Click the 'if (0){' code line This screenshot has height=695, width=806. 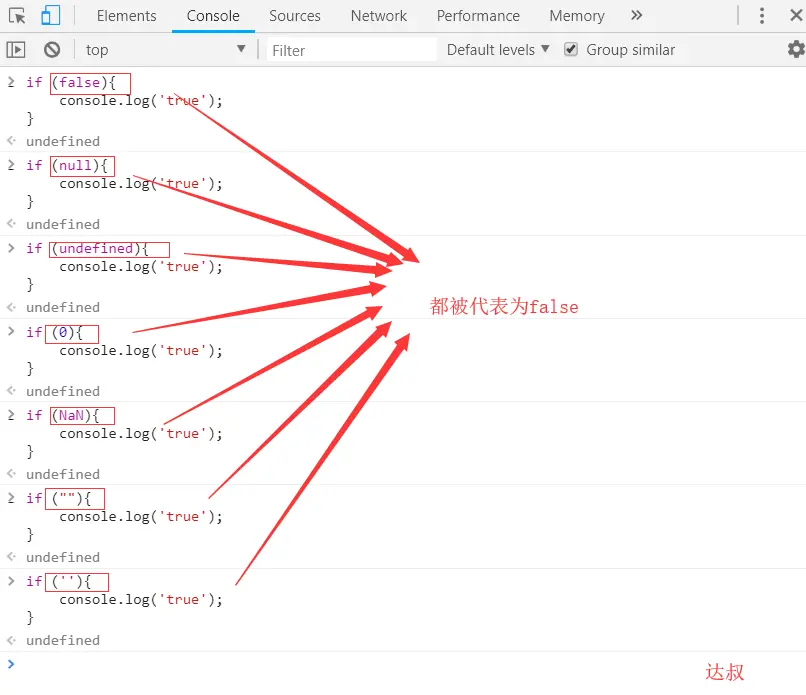pyautogui.click(x=54, y=333)
